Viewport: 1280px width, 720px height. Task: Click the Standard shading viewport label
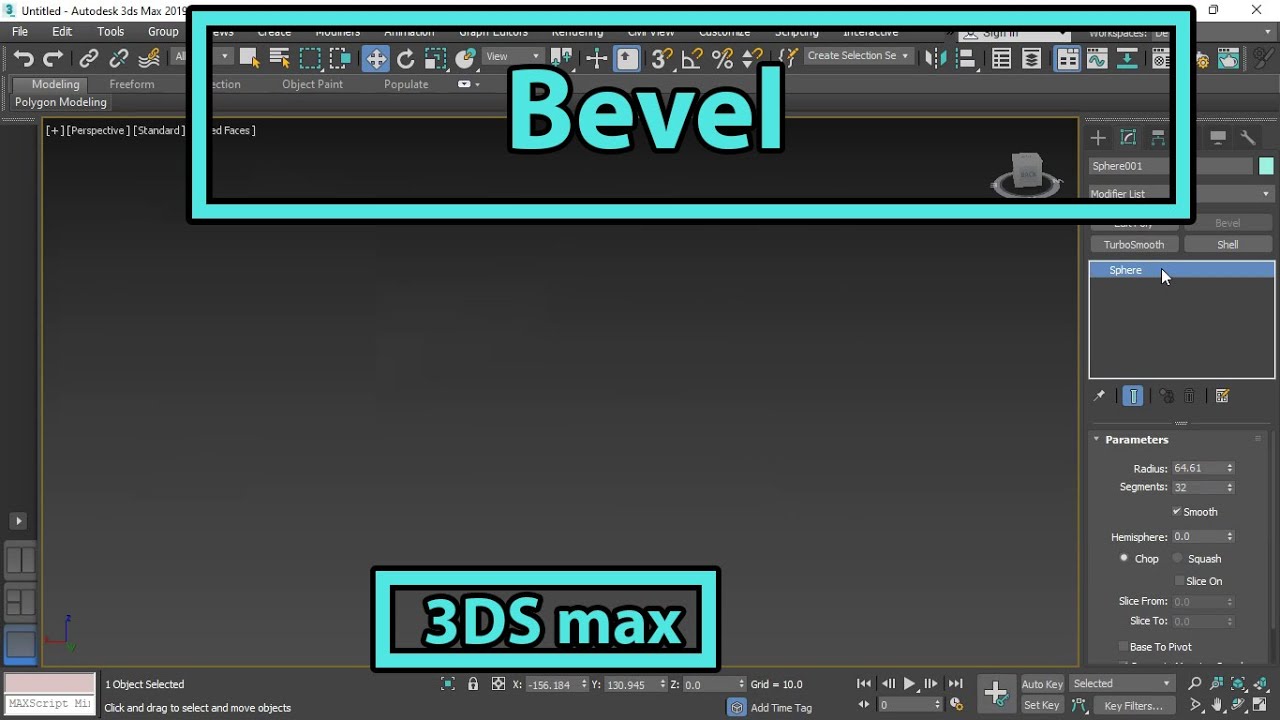tap(159, 130)
